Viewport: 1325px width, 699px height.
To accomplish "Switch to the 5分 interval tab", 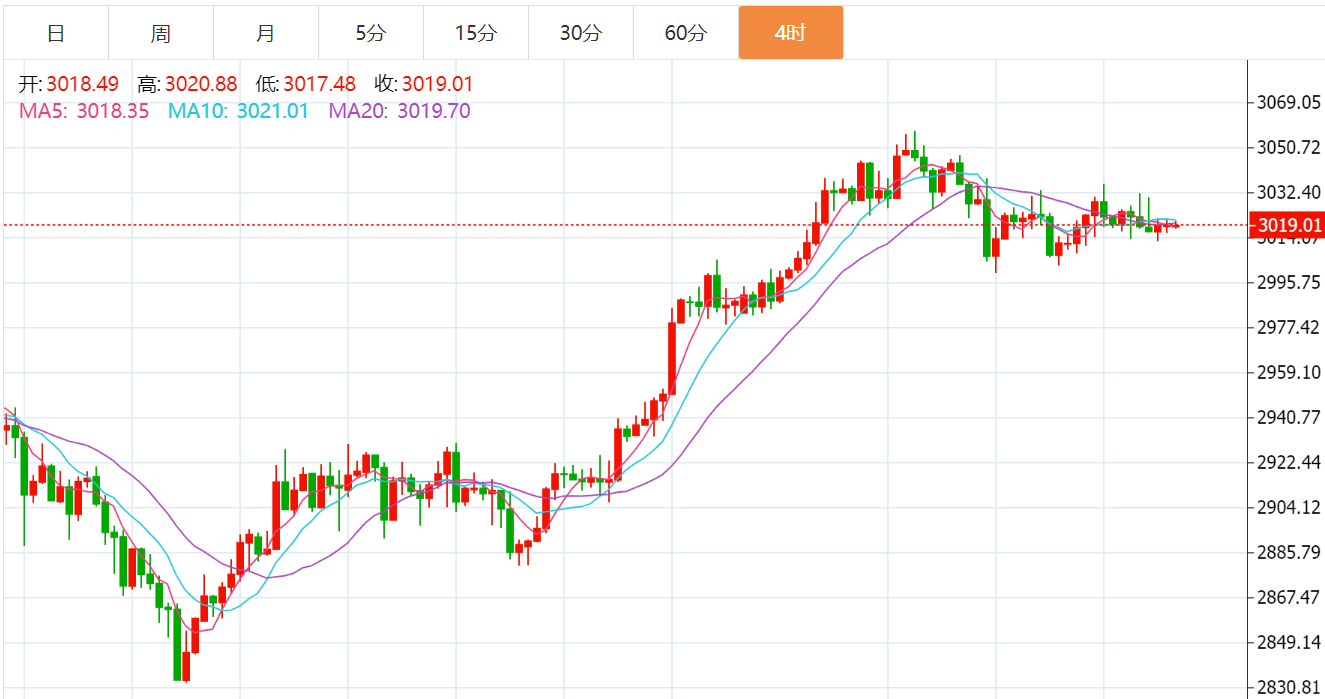I will click(x=371, y=33).
